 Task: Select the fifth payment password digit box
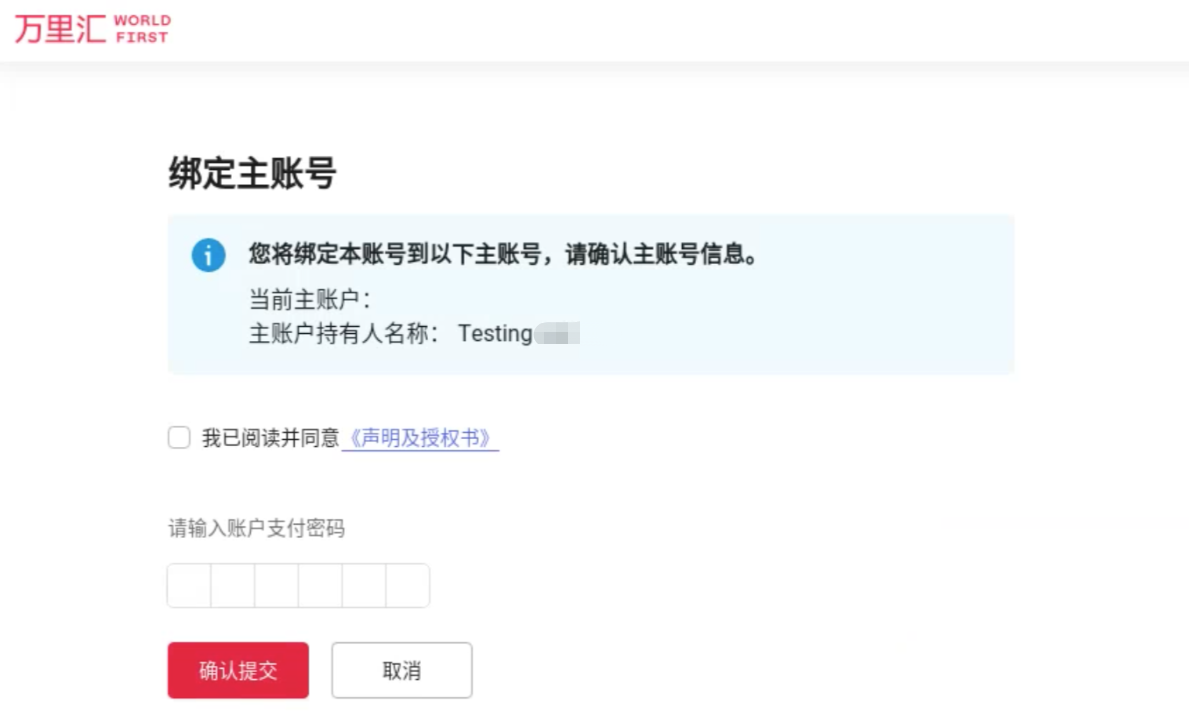coord(364,586)
